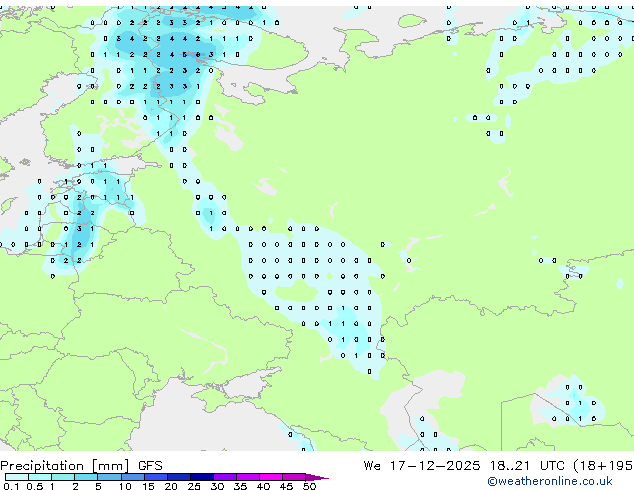Click the 'Precipitation [mm]' title text

coord(65,466)
